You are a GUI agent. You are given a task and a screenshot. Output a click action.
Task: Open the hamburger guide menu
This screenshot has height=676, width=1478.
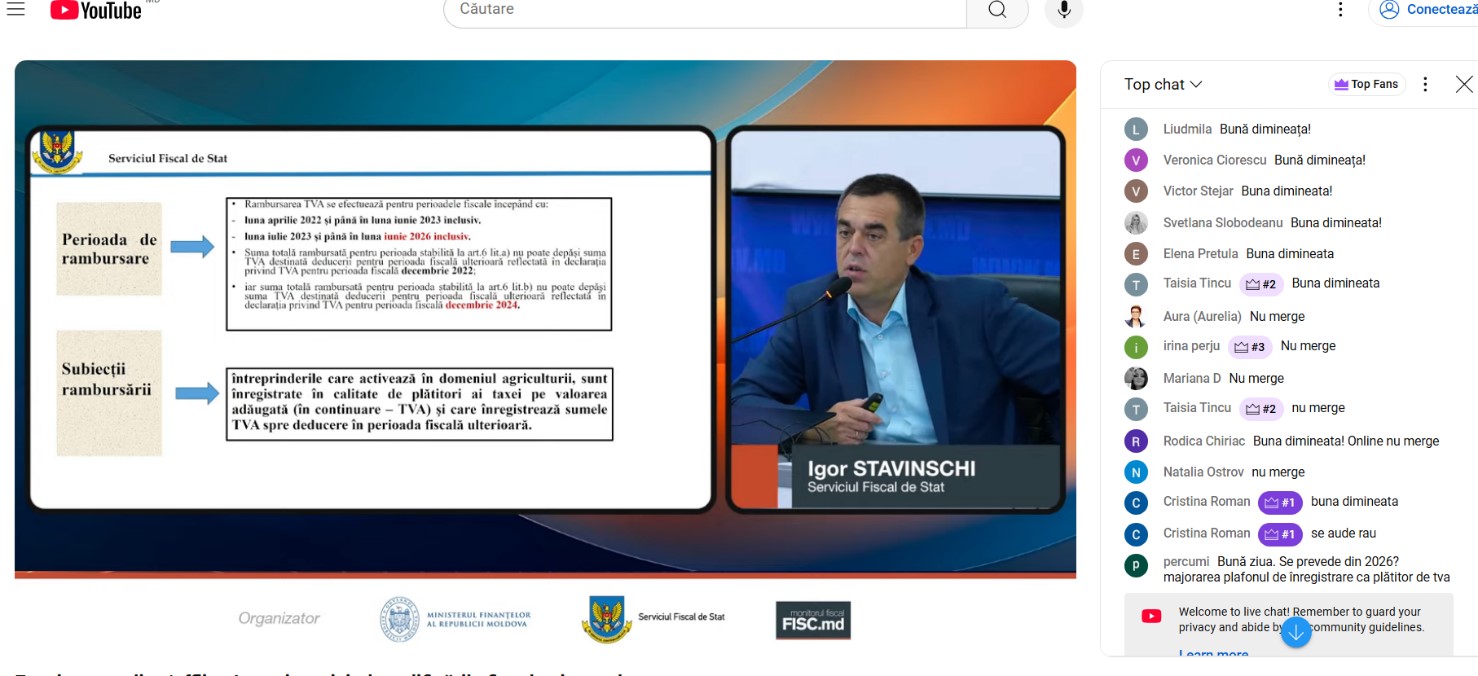tap(15, 9)
